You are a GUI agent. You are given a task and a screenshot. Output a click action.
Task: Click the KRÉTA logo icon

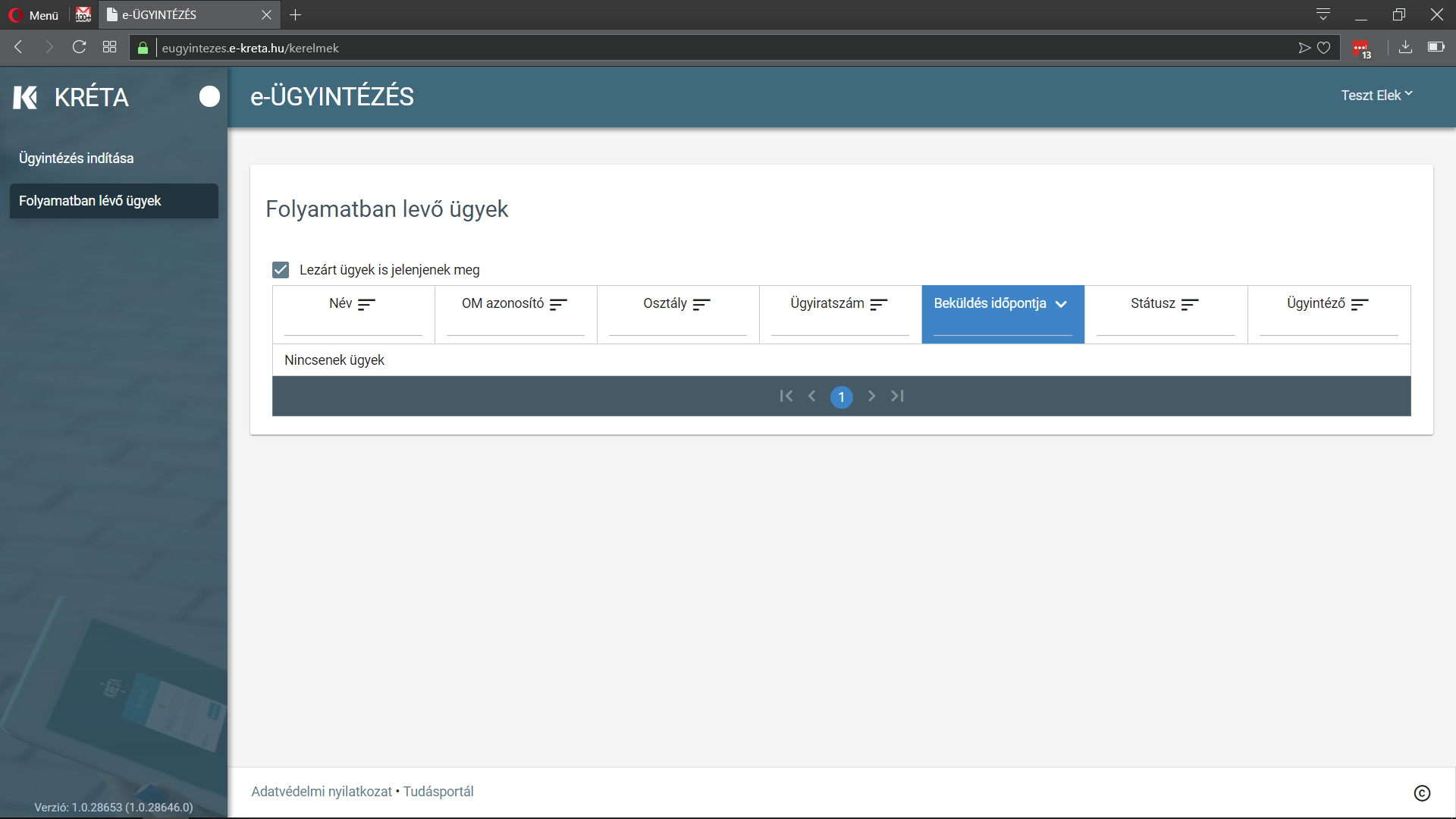[x=25, y=97]
